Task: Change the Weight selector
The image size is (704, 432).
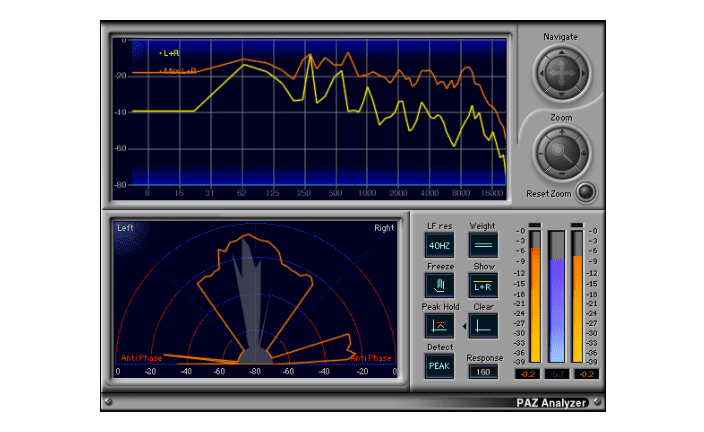Action: [483, 245]
